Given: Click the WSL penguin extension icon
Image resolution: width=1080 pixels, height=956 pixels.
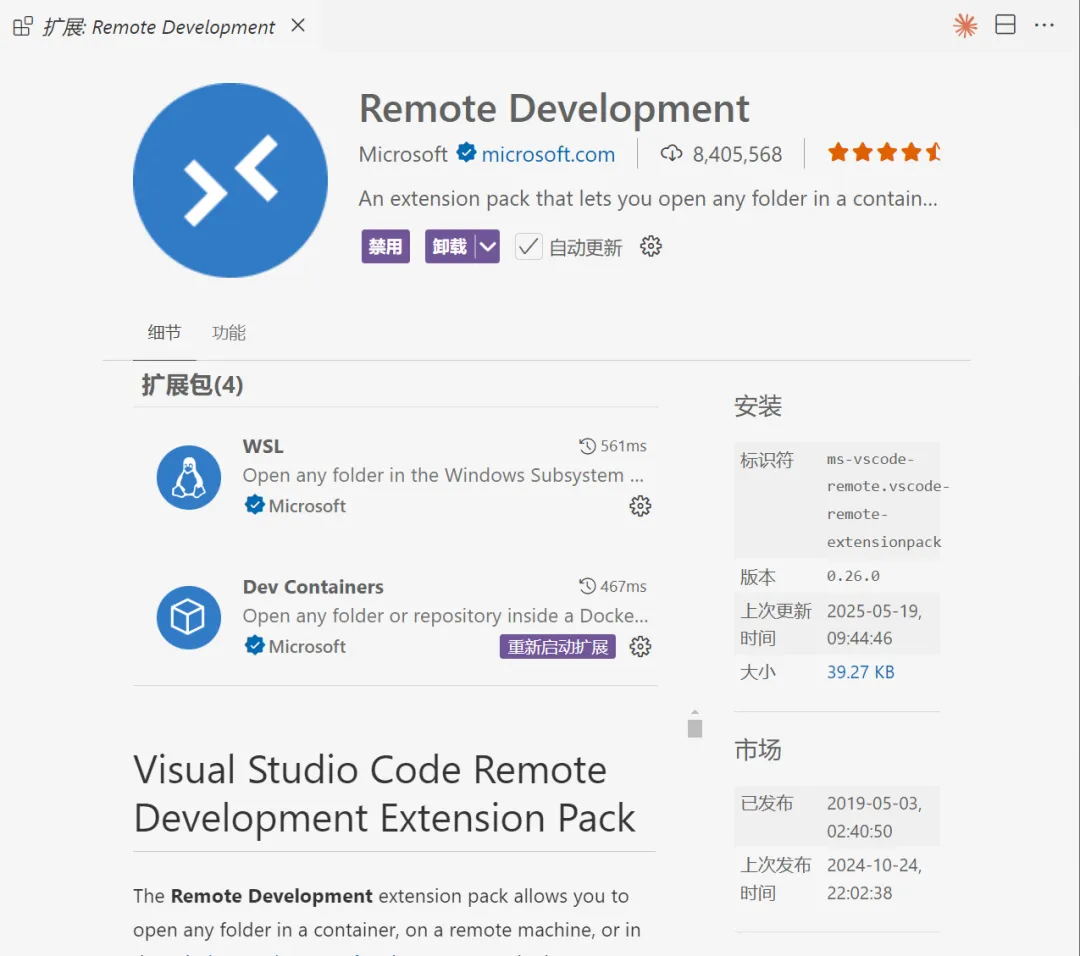Looking at the screenshot, I should click(x=189, y=477).
